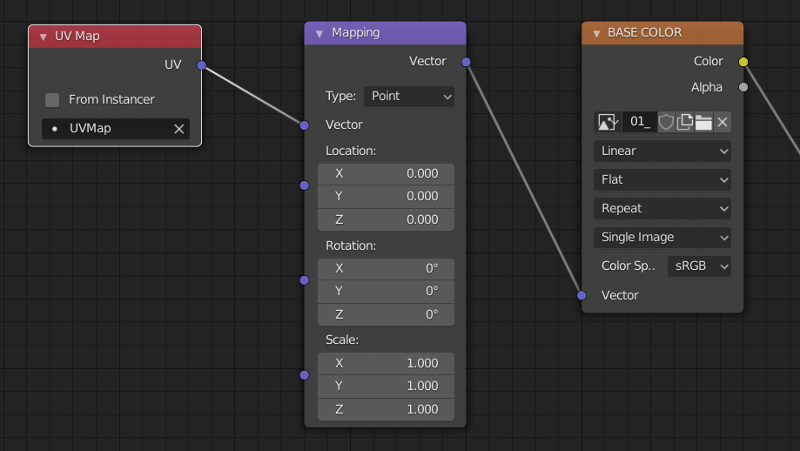This screenshot has width=800, height=451.
Task: Collapse the Mapping node
Action: pos(319,33)
